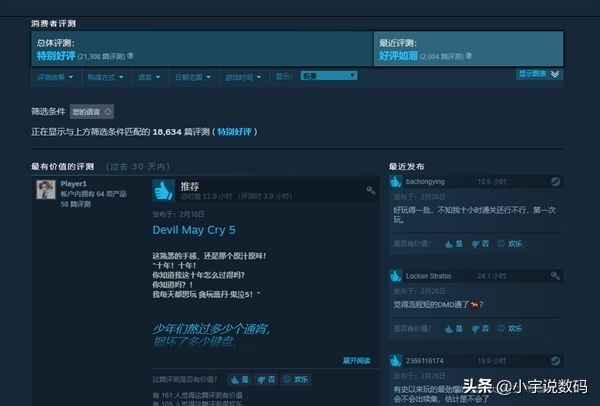Open the 语言 filter dropdown
Screen dimensions: 600x406
pos(149,77)
